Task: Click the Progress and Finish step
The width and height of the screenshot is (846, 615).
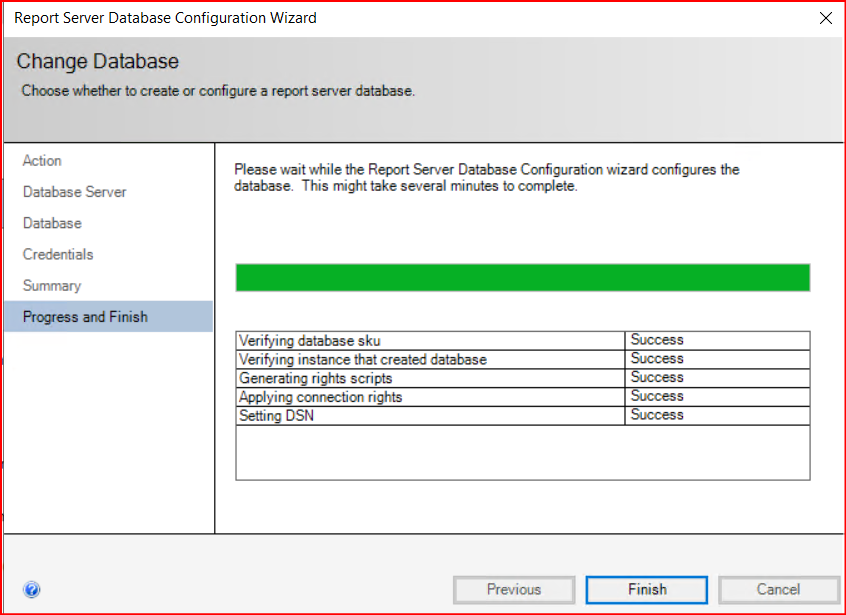Action: tap(86, 317)
